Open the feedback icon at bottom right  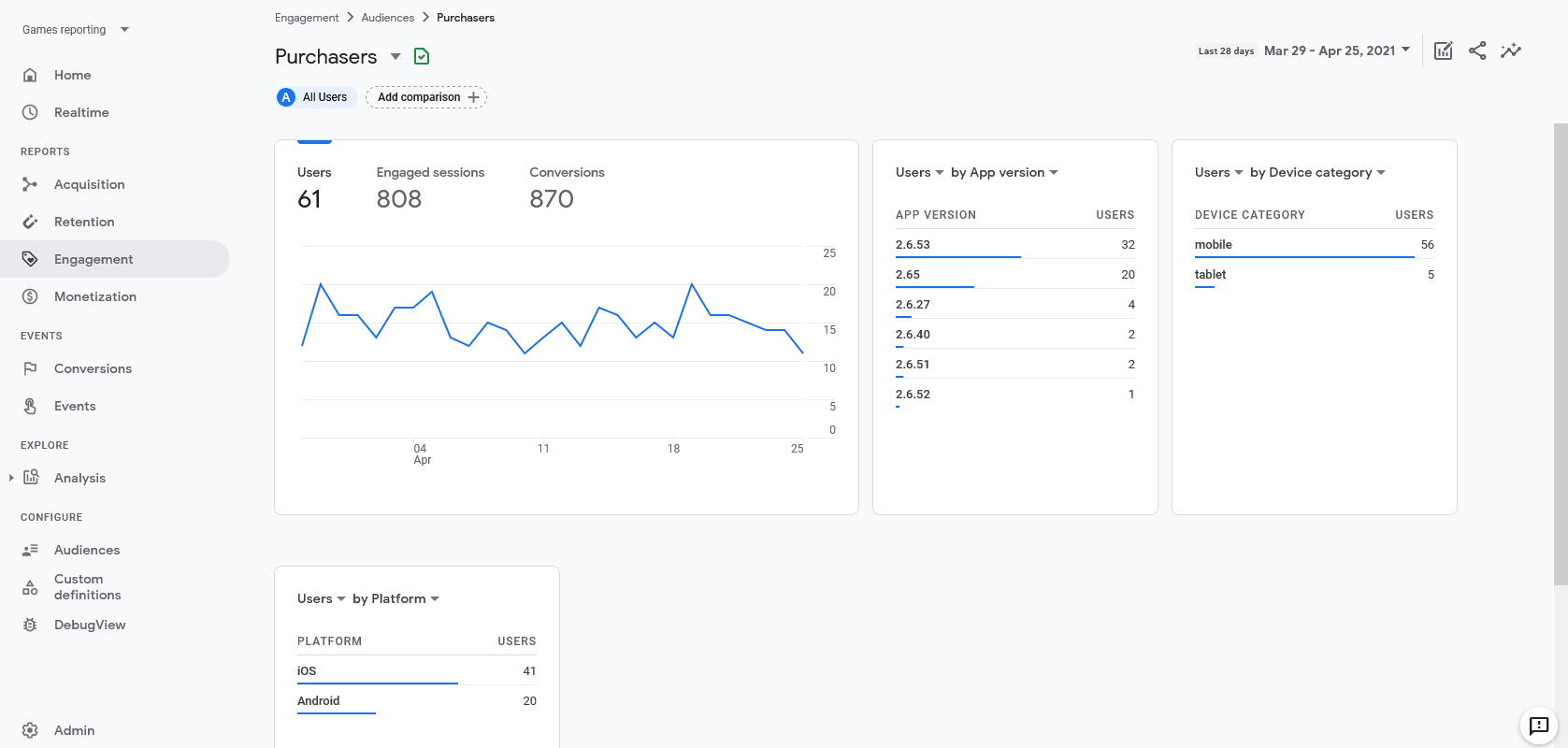pyautogui.click(x=1538, y=725)
